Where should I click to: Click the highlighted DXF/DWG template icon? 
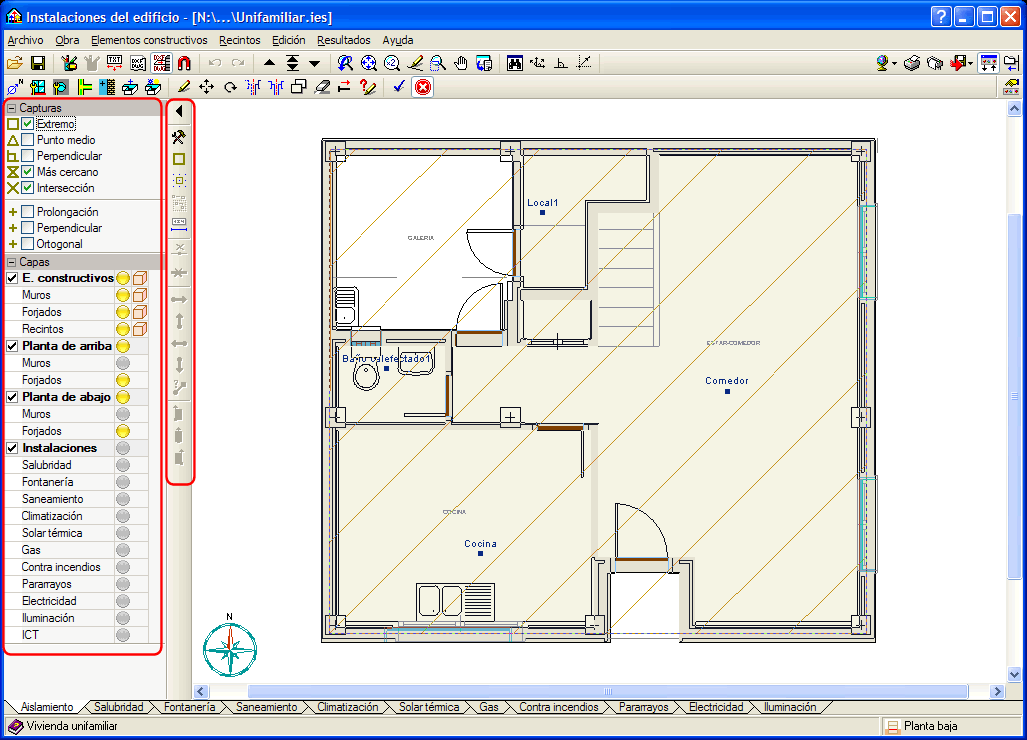(x=161, y=64)
